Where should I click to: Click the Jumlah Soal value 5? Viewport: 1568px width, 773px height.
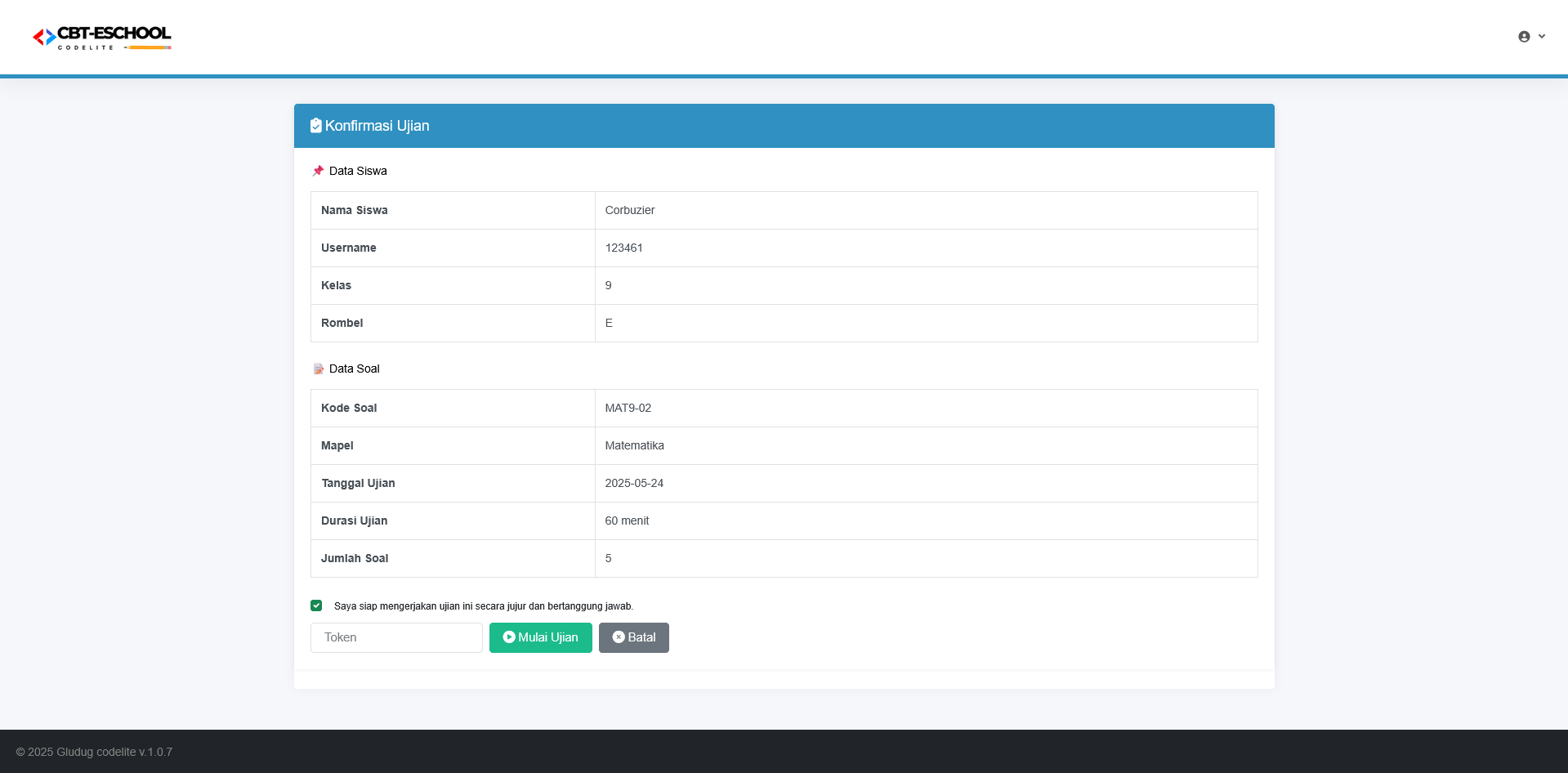coord(608,558)
